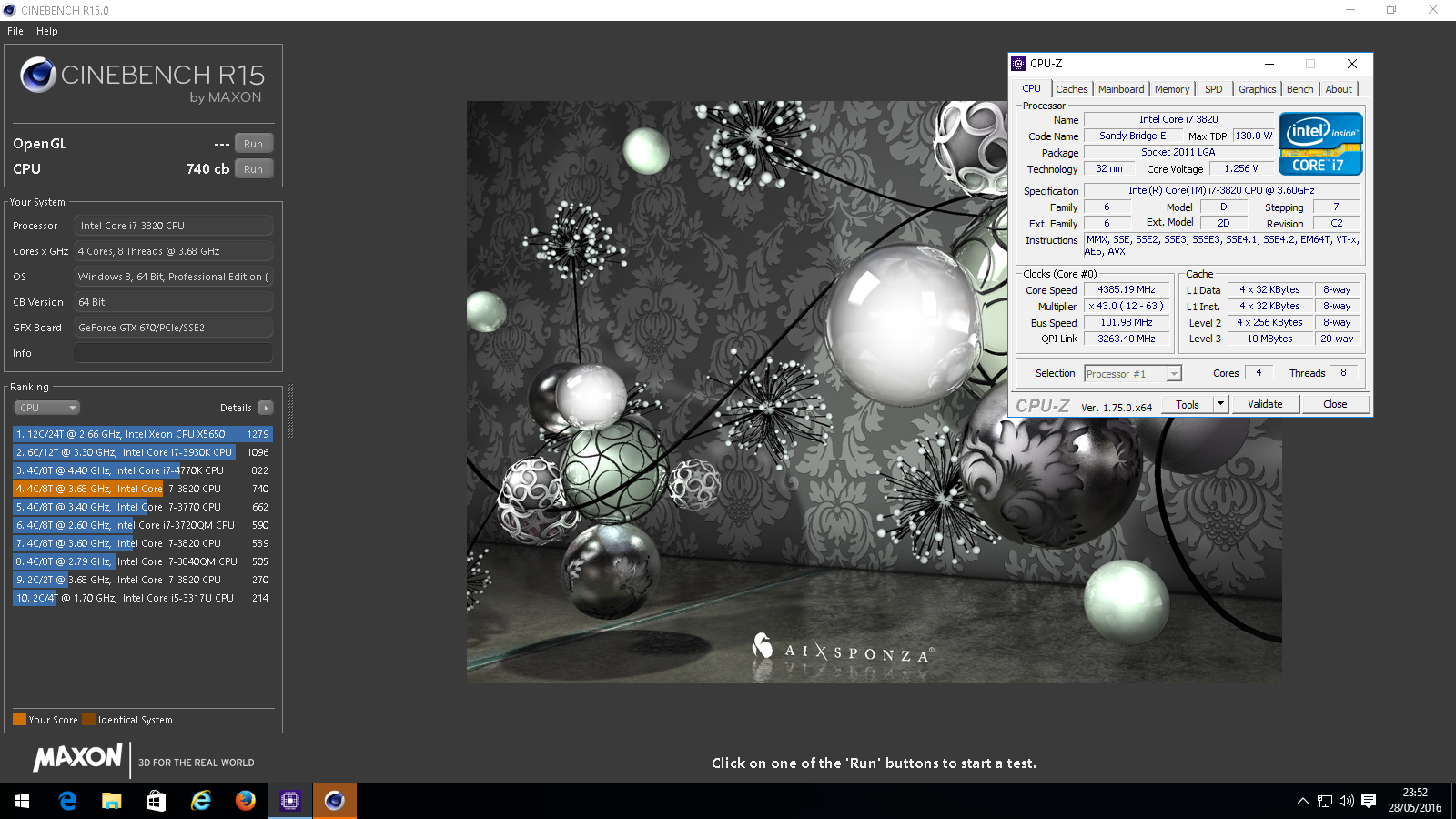Open the Memory tab in CPU-Z

[1172, 89]
